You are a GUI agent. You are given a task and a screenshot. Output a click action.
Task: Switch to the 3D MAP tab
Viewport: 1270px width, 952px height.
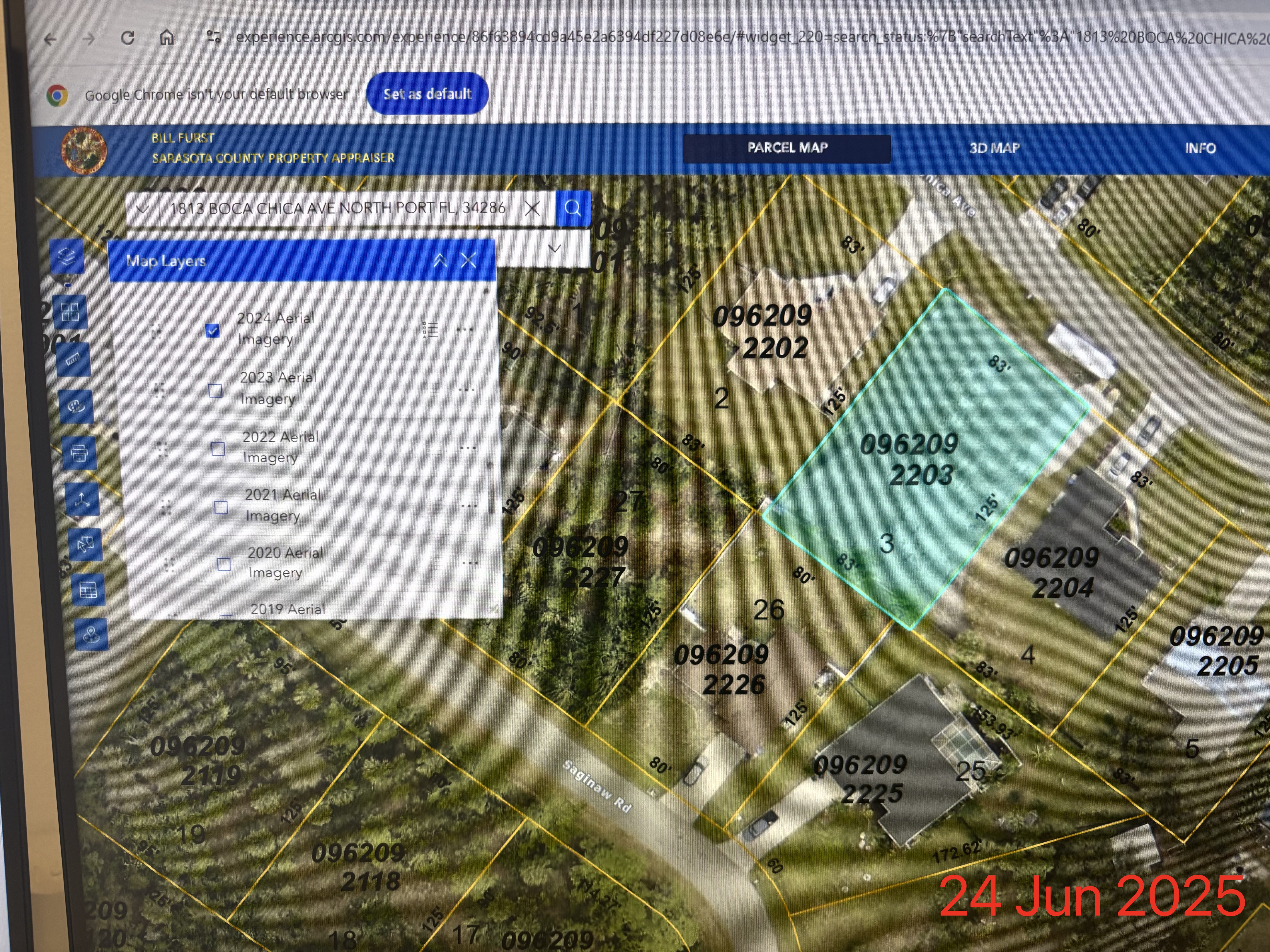(995, 148)
